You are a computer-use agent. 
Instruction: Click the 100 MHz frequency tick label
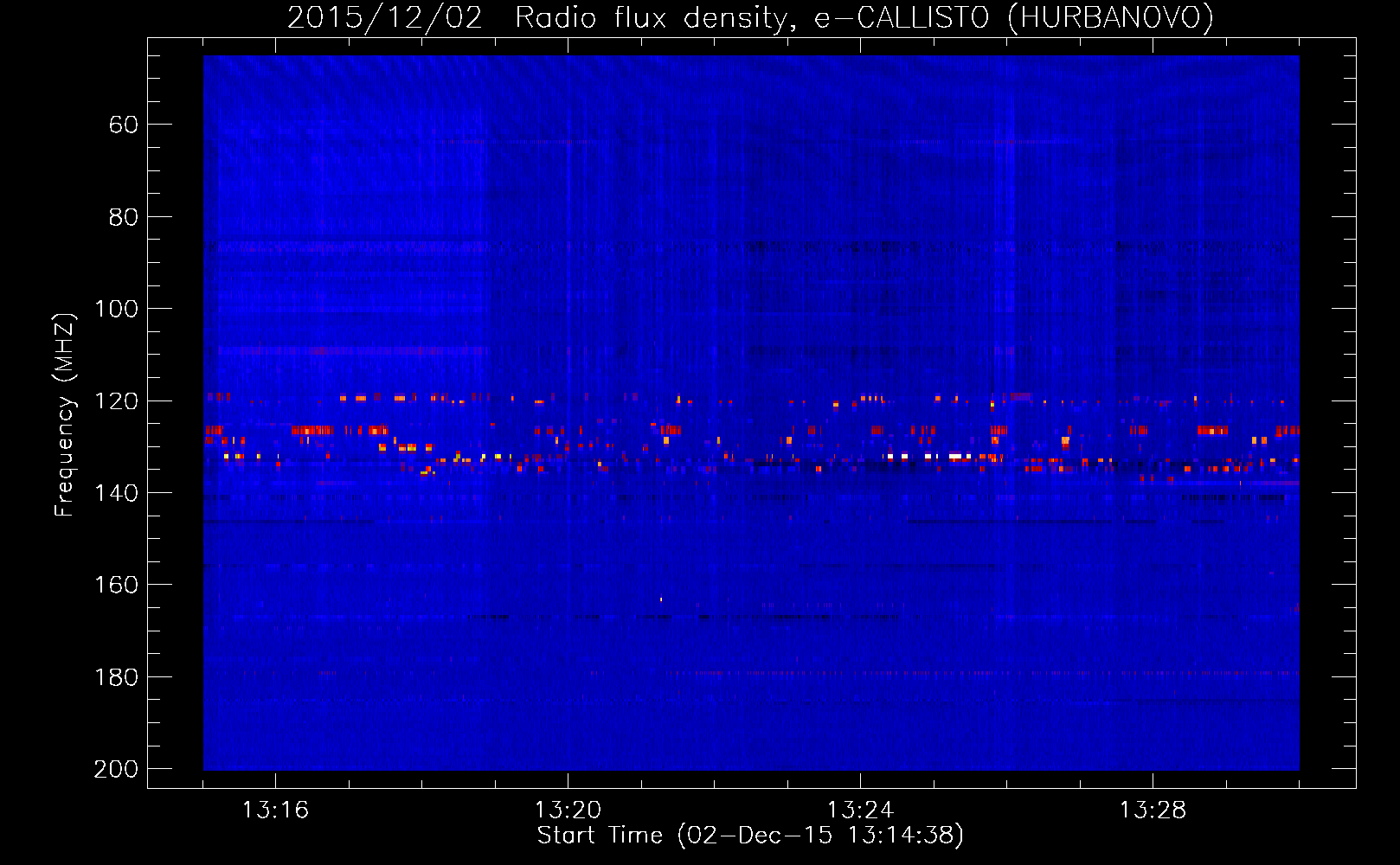pos(116,310)
